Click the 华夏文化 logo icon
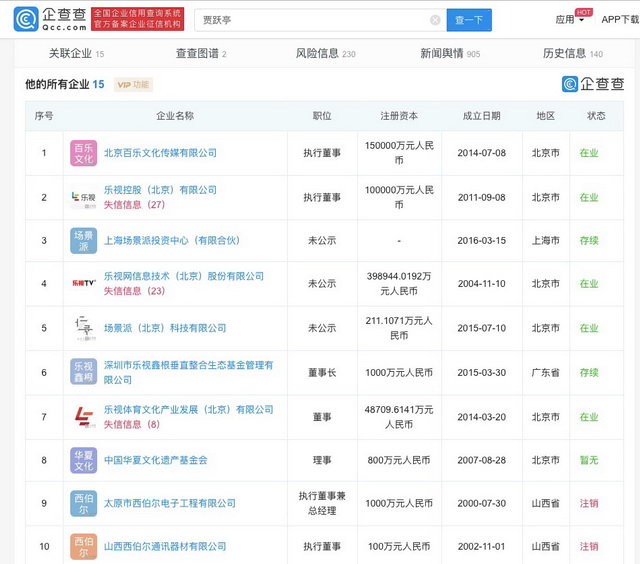640x564 pixels. pyautogui.click(x=83, y=460)
